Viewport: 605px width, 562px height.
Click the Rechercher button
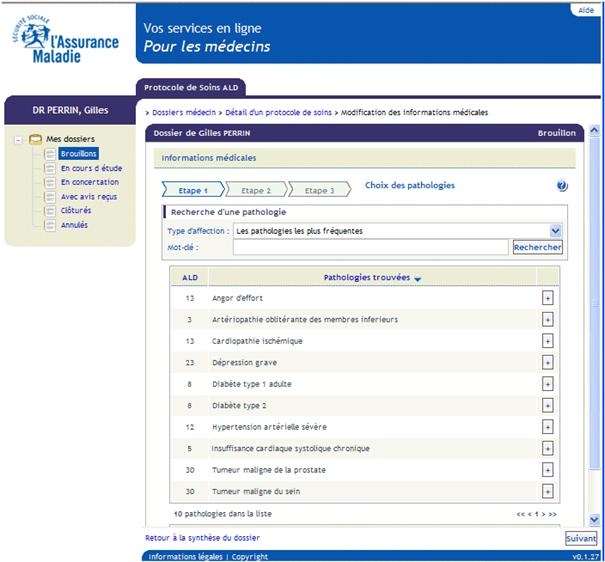tap(537, 247)
